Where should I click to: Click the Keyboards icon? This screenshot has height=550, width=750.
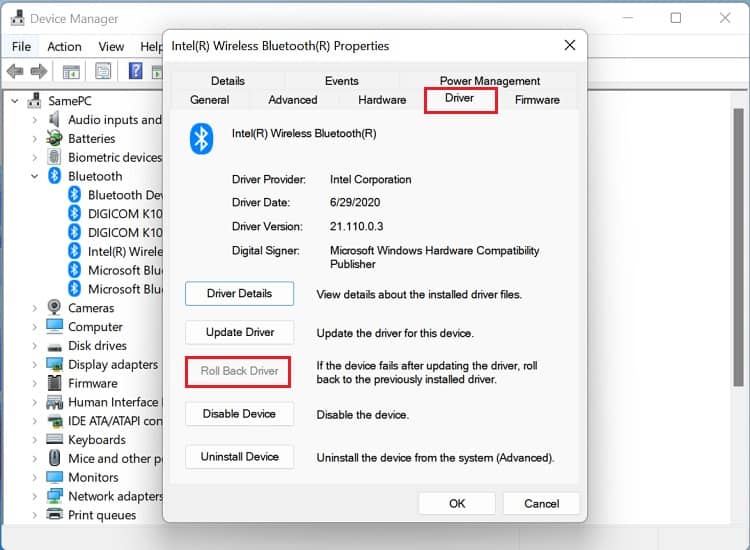coord(55,439)
